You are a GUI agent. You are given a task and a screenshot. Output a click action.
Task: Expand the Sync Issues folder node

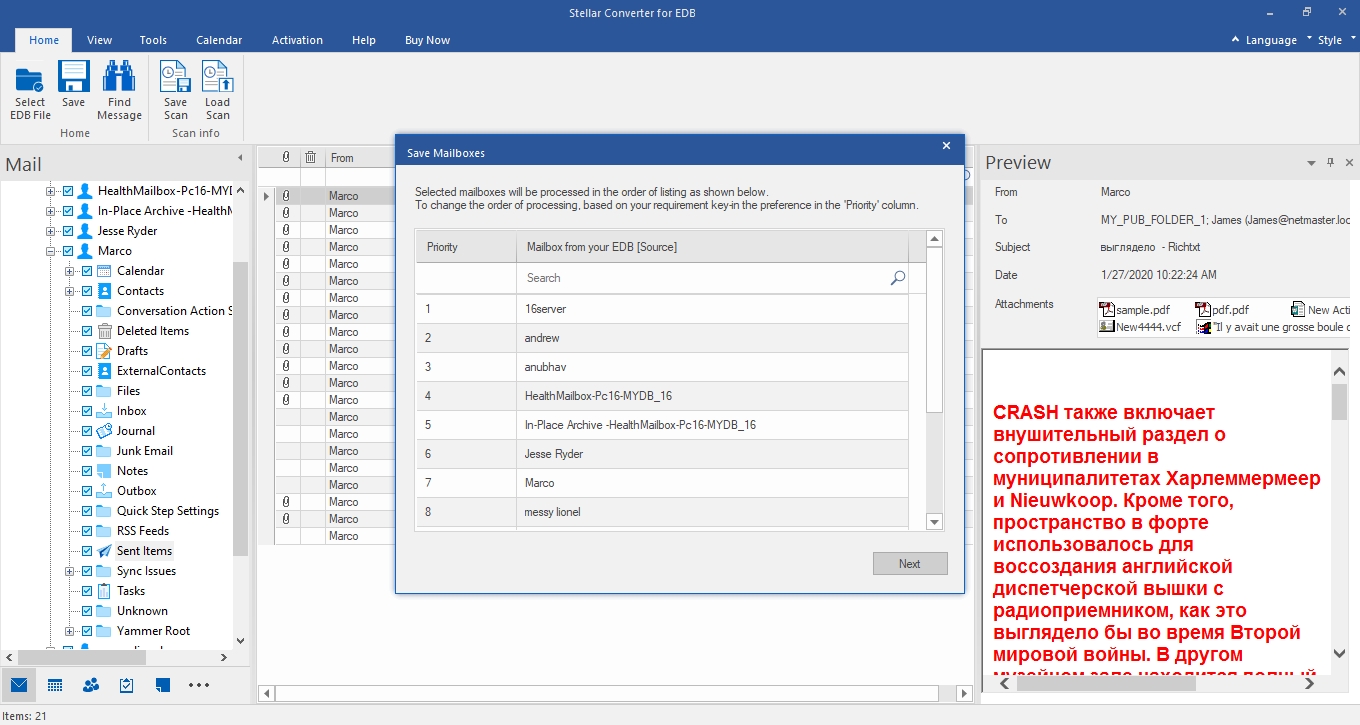[x=70, y=571]
